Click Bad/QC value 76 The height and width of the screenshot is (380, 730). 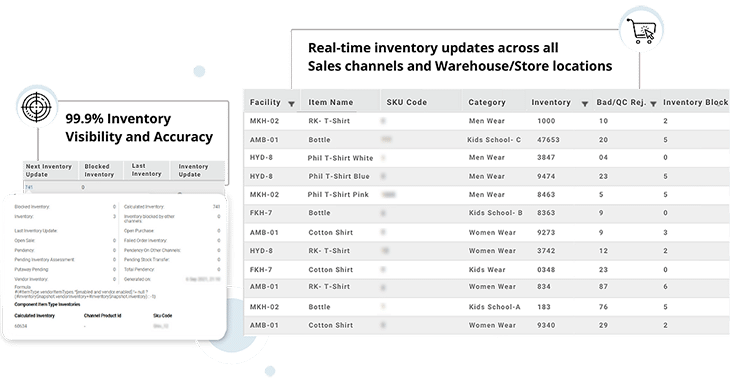pos(603,307)
